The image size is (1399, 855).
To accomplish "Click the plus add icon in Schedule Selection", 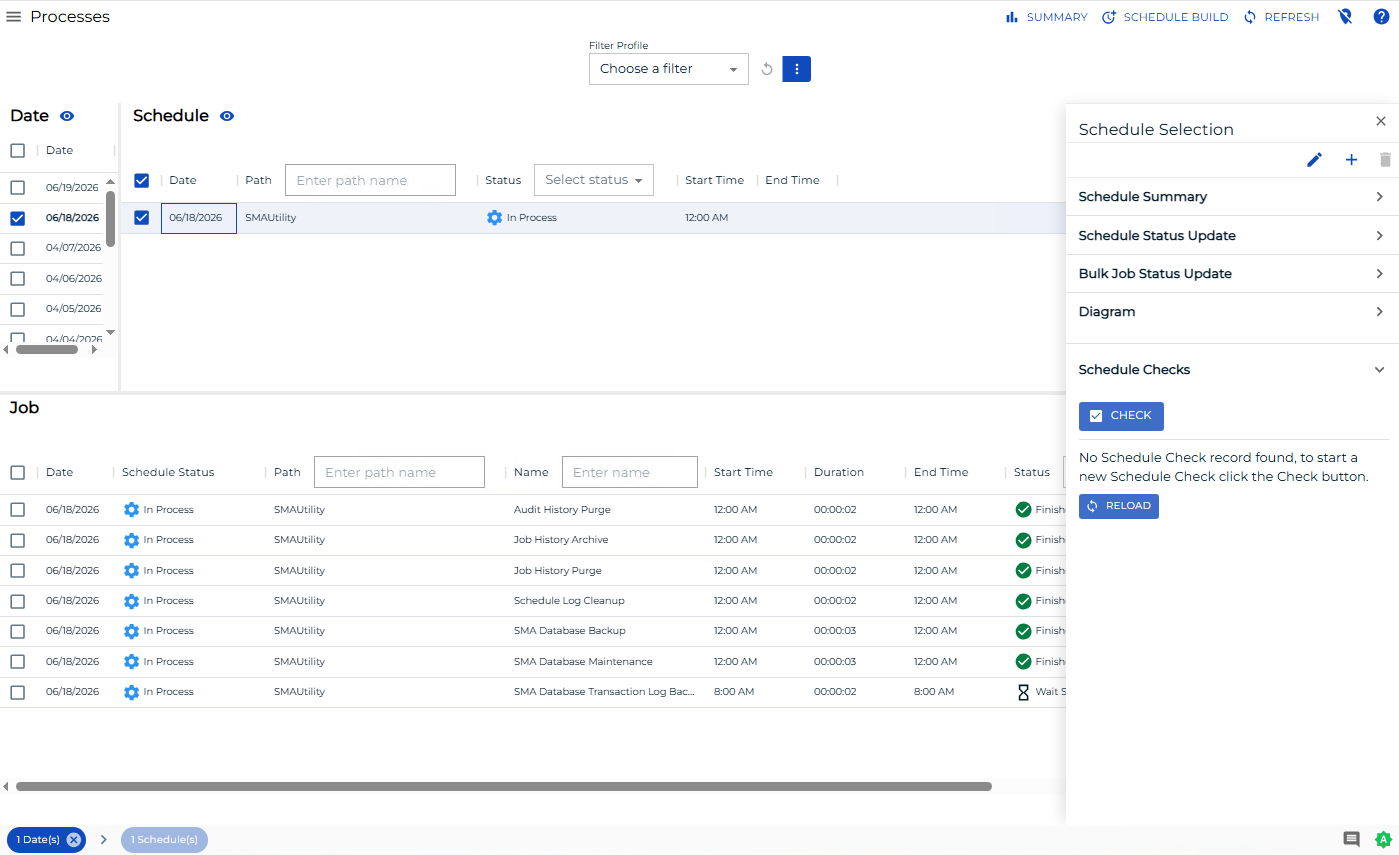I will (x=1351, y=160).
